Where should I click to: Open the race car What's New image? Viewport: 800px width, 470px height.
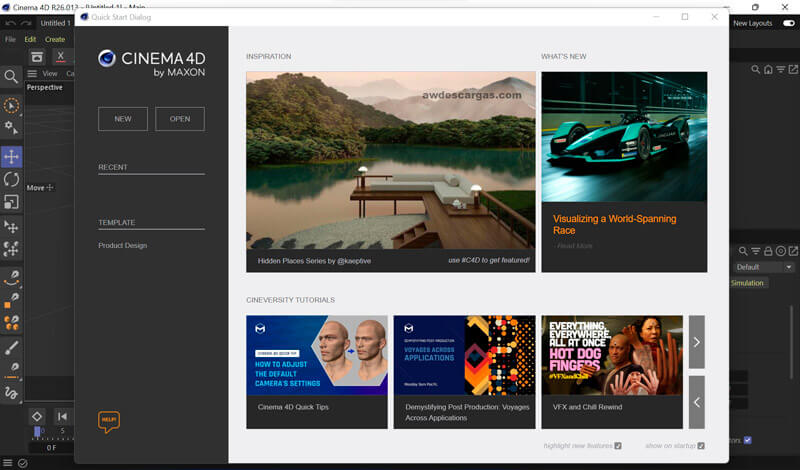pos(624,137)
